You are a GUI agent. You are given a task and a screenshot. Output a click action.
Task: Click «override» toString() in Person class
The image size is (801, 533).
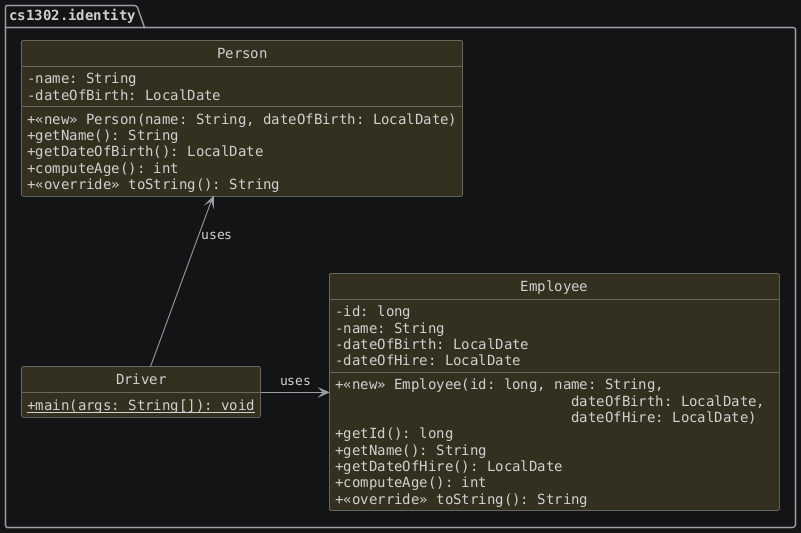(153, 184)
